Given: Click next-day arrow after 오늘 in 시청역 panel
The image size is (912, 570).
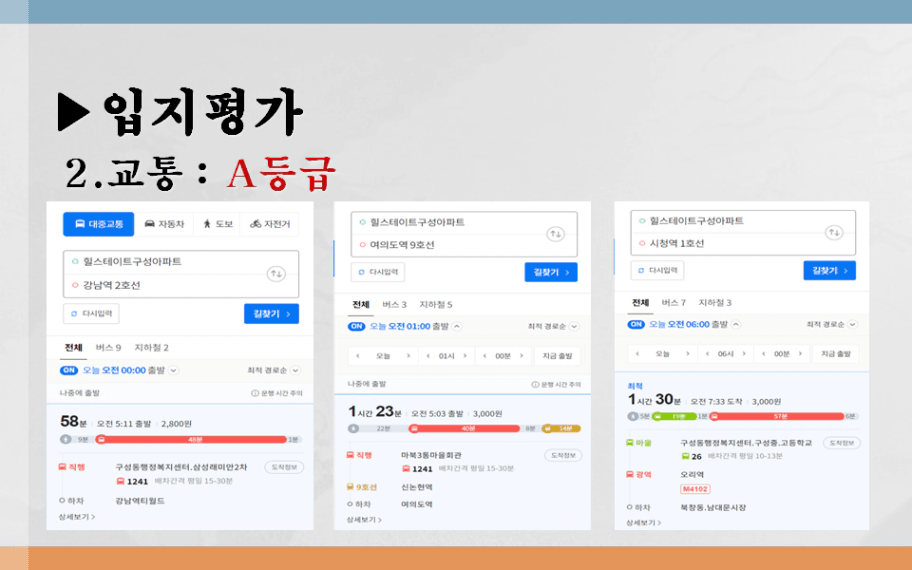Looking at the screenshot, I should pyautogui.click(x=687, y=354).
